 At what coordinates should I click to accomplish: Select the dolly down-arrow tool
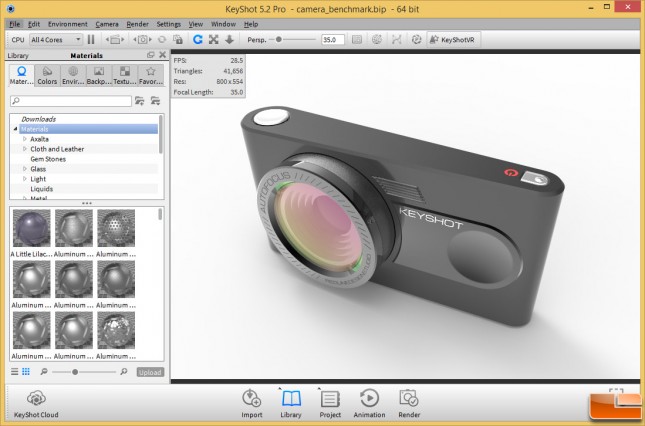click(229, 39)
